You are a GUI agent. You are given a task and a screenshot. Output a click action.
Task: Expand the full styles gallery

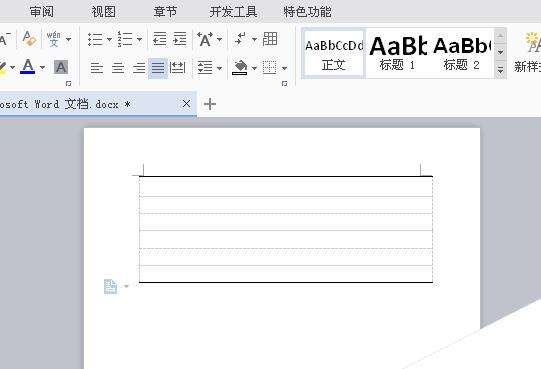point(501,70)
